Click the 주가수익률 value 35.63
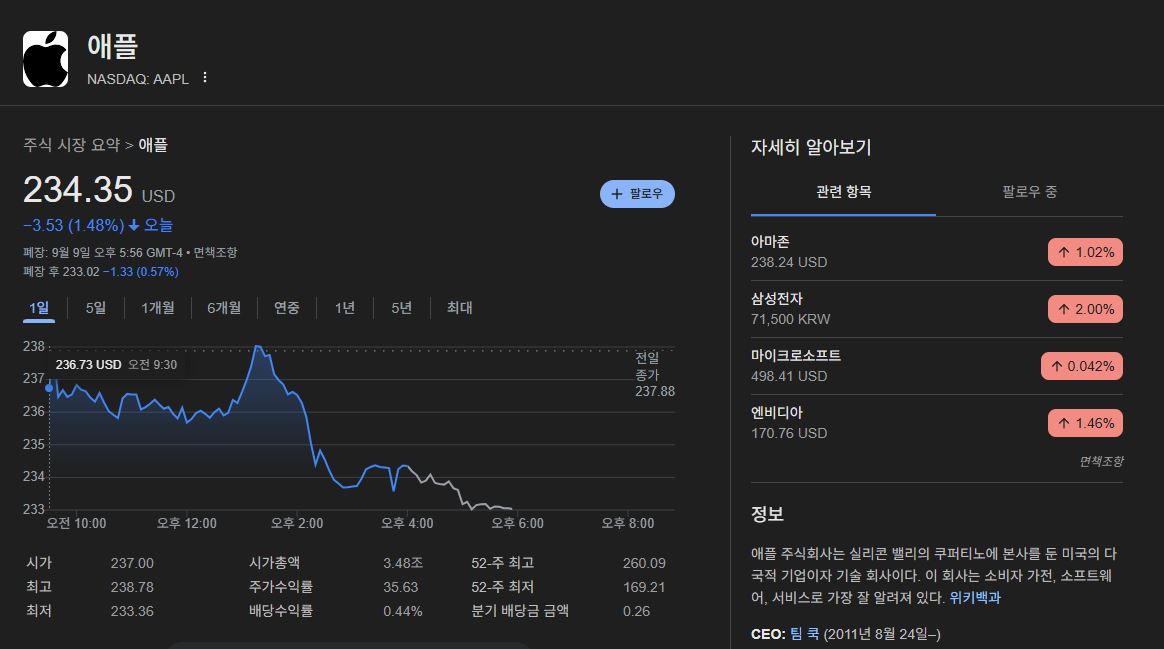 (401, 587)
